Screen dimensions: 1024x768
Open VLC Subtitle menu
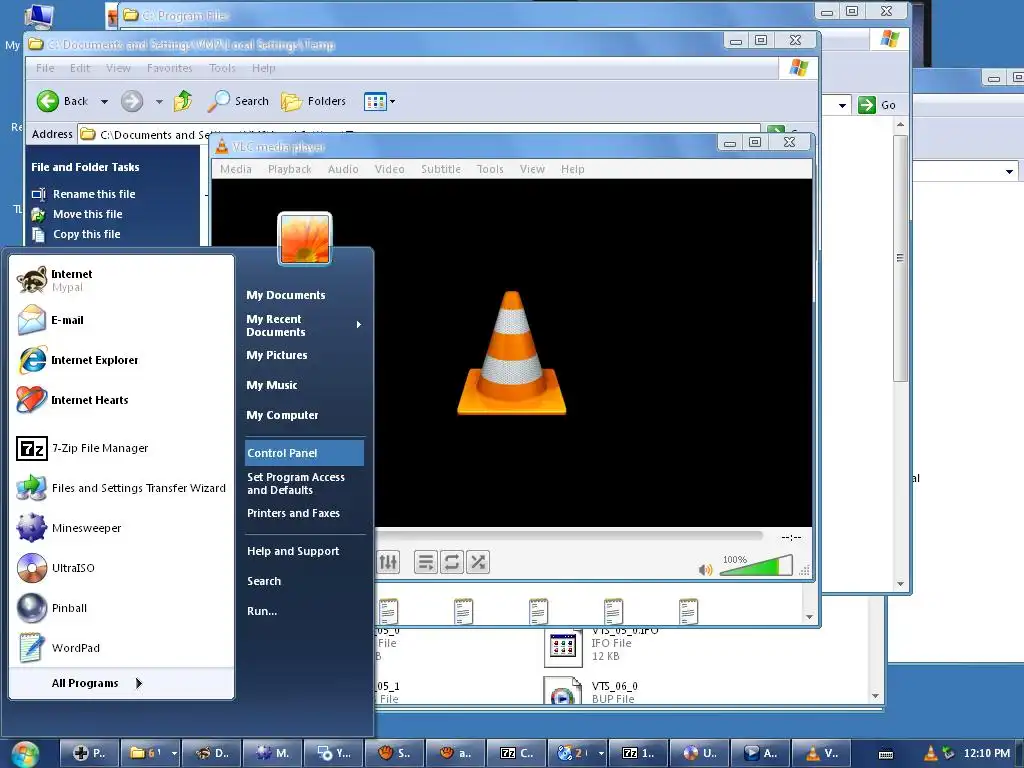tap(441, 169)
